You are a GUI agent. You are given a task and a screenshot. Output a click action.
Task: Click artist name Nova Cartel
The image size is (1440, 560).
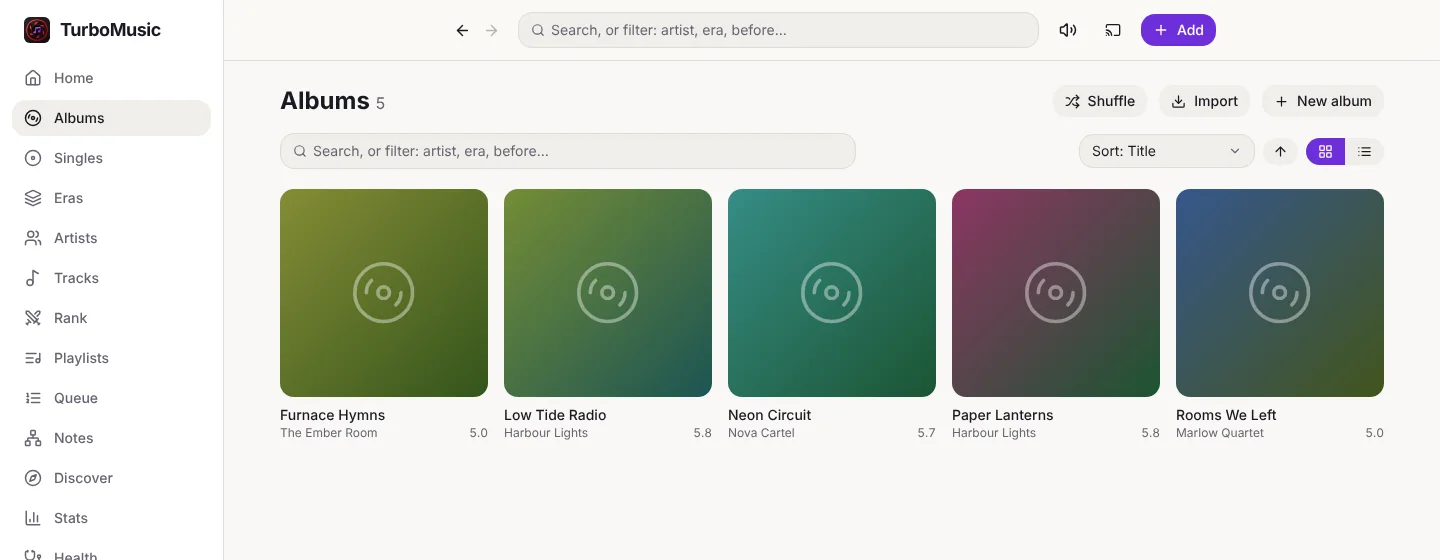[x=761, y=433]
